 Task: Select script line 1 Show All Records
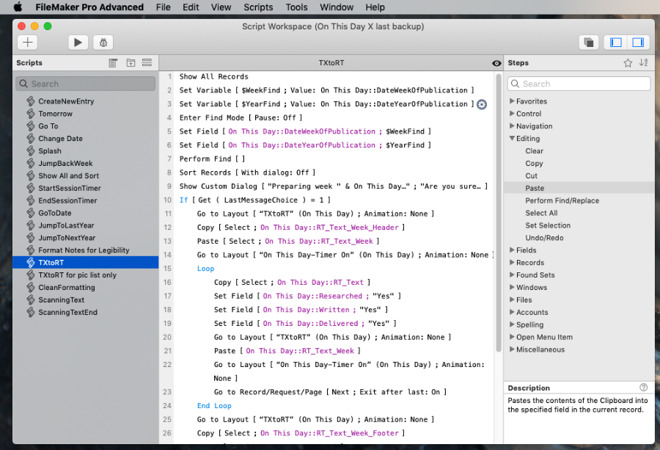point(214,77)
